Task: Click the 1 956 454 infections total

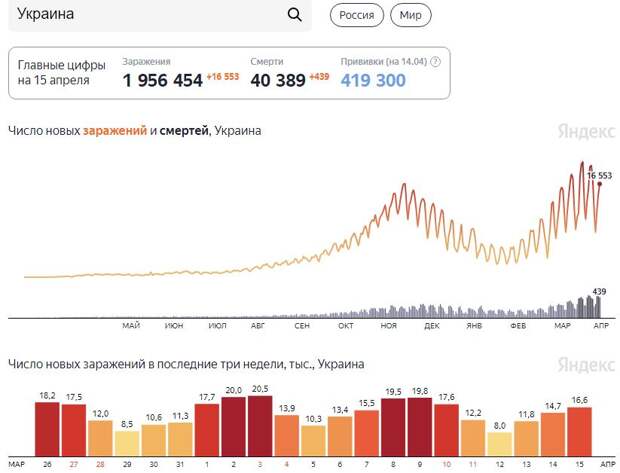Action: 163,80
